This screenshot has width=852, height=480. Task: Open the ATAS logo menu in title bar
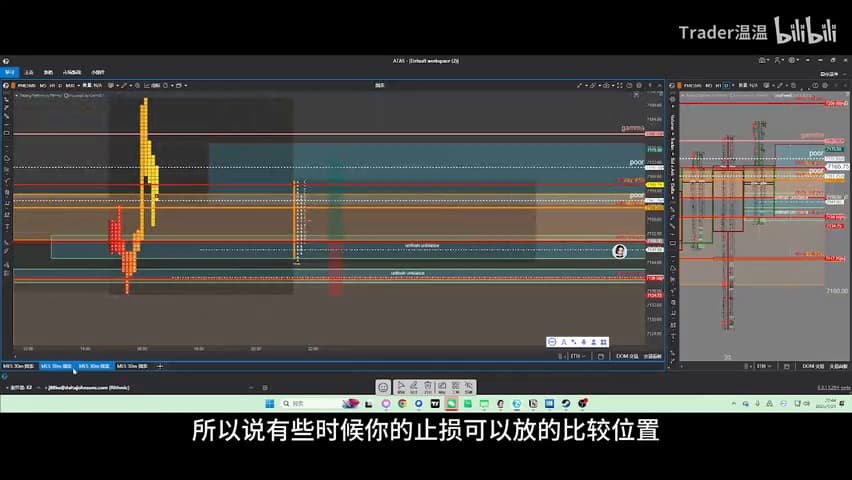(5, 61)
